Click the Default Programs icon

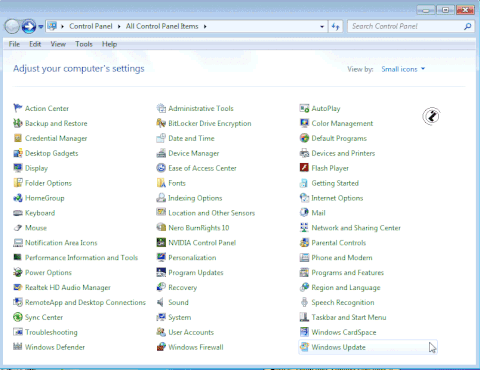pos(304,138)
